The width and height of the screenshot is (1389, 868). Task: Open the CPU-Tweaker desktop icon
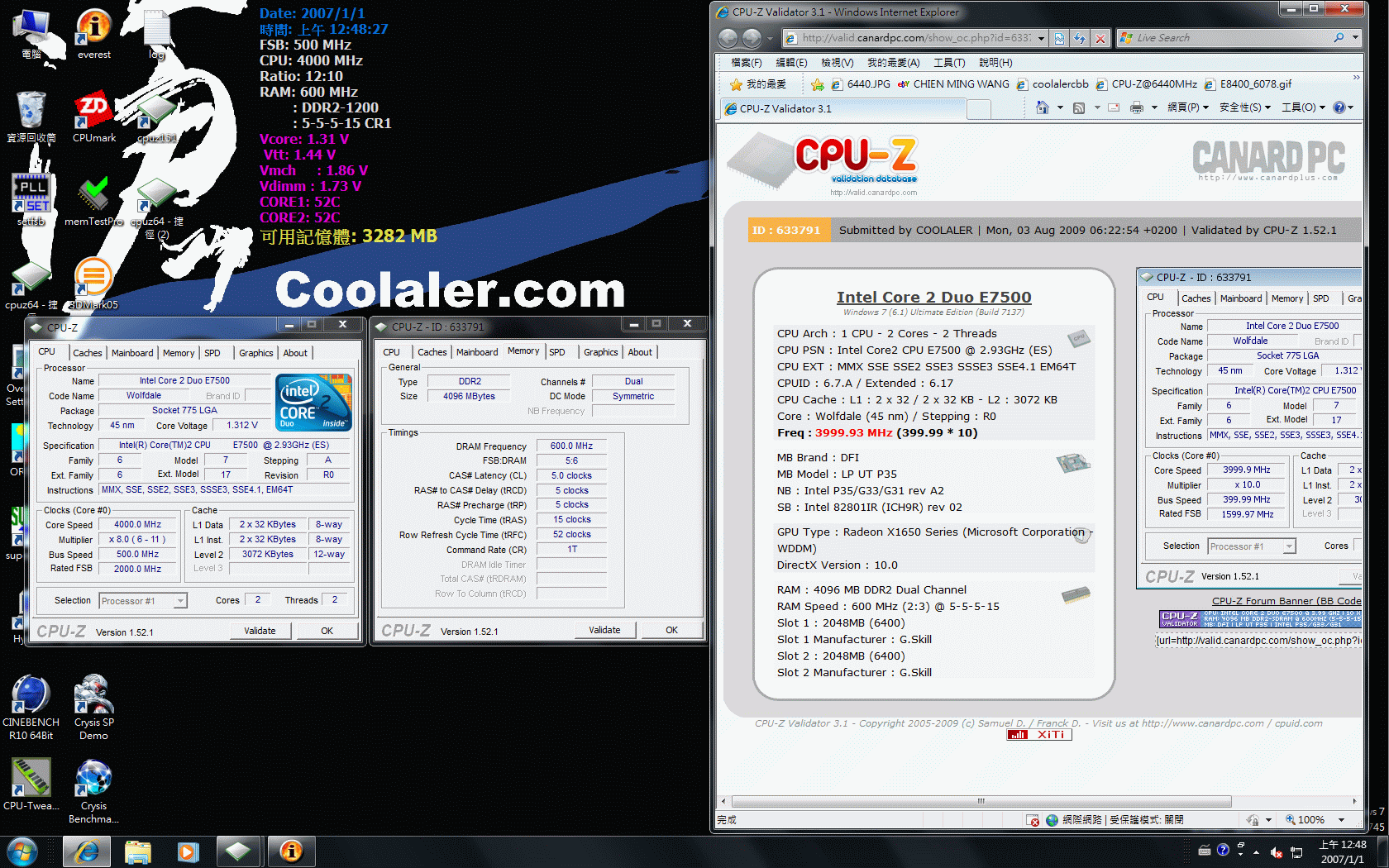[x=31, y=785]
